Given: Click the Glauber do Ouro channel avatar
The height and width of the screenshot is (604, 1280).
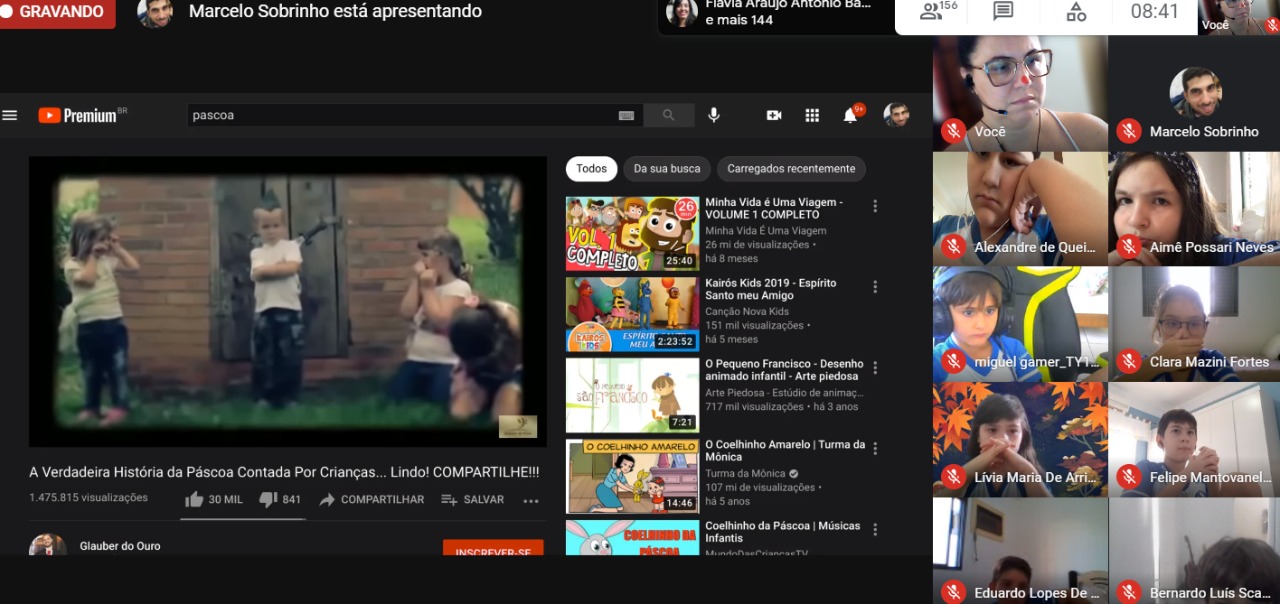Looking at the screenshot, I should click(47, 545).
